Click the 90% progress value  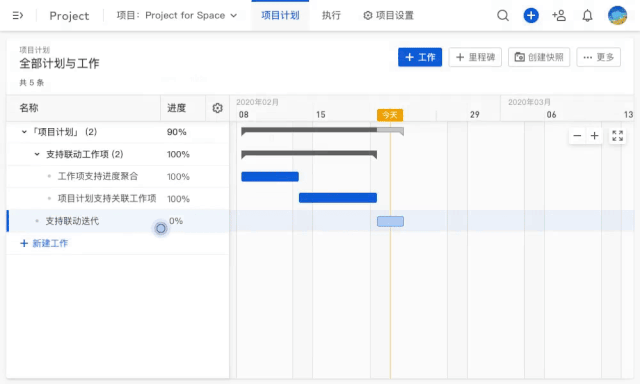click(x=177, y=132)
